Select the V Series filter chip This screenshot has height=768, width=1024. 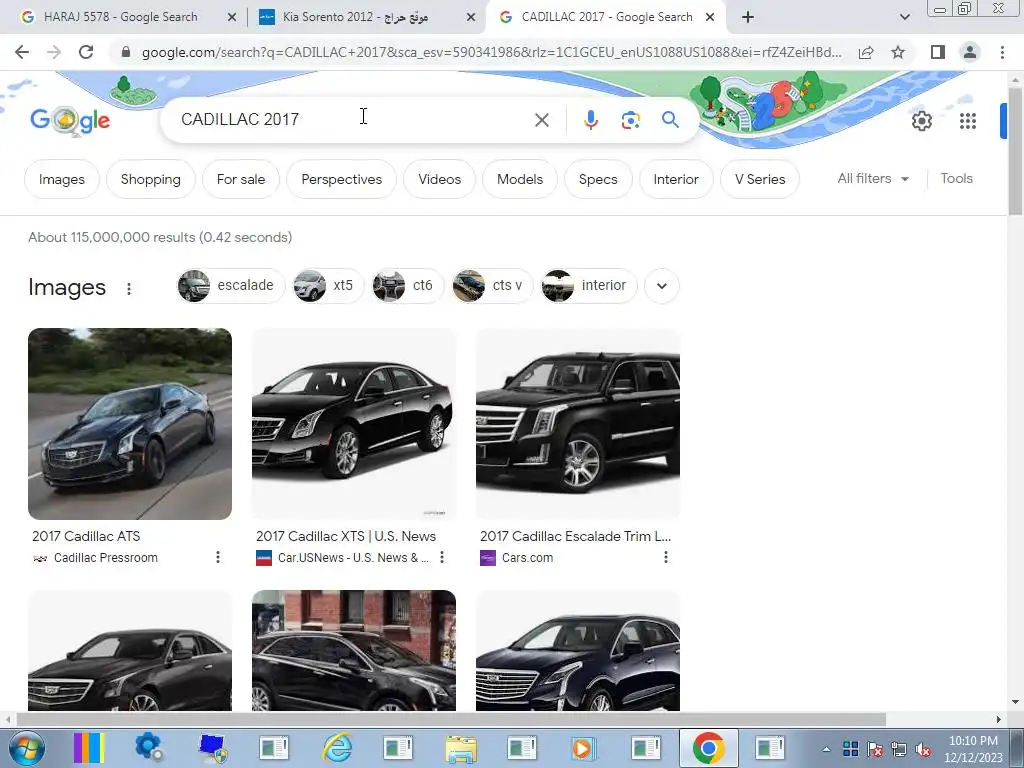click(760, 179)
